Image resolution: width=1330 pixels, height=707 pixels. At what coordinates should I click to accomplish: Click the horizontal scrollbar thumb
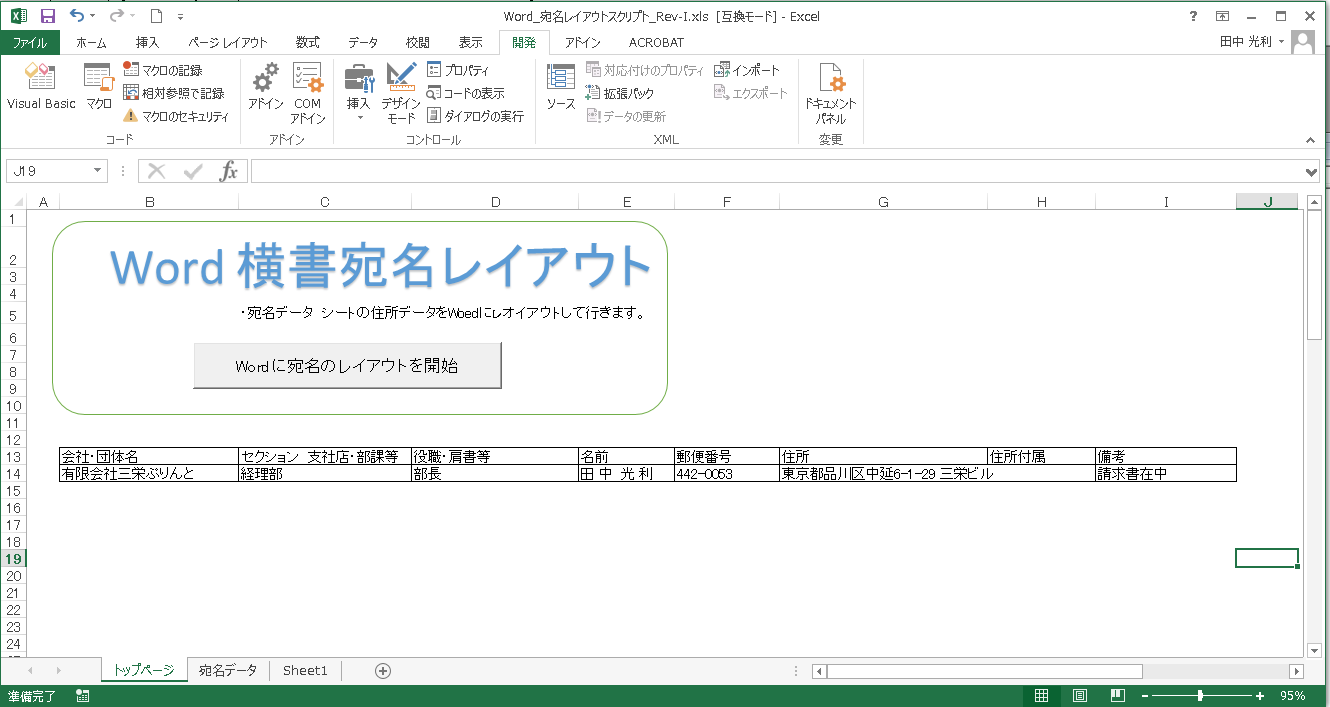pyautogui.click(x=984, y=671)
